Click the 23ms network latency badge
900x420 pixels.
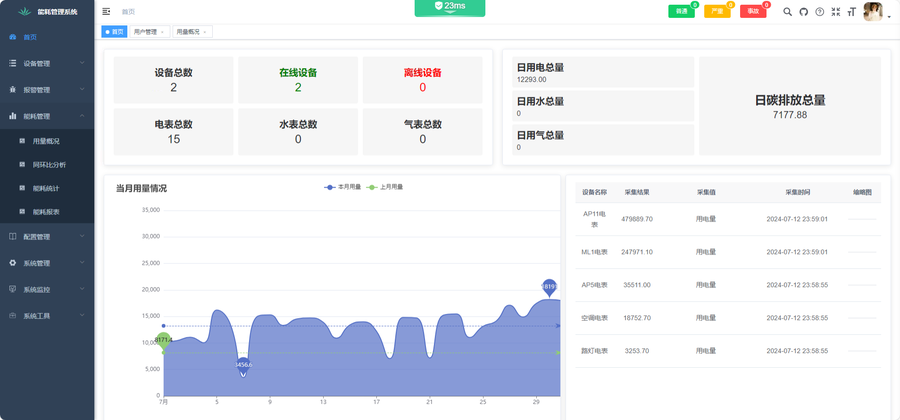tap(449, 7)
